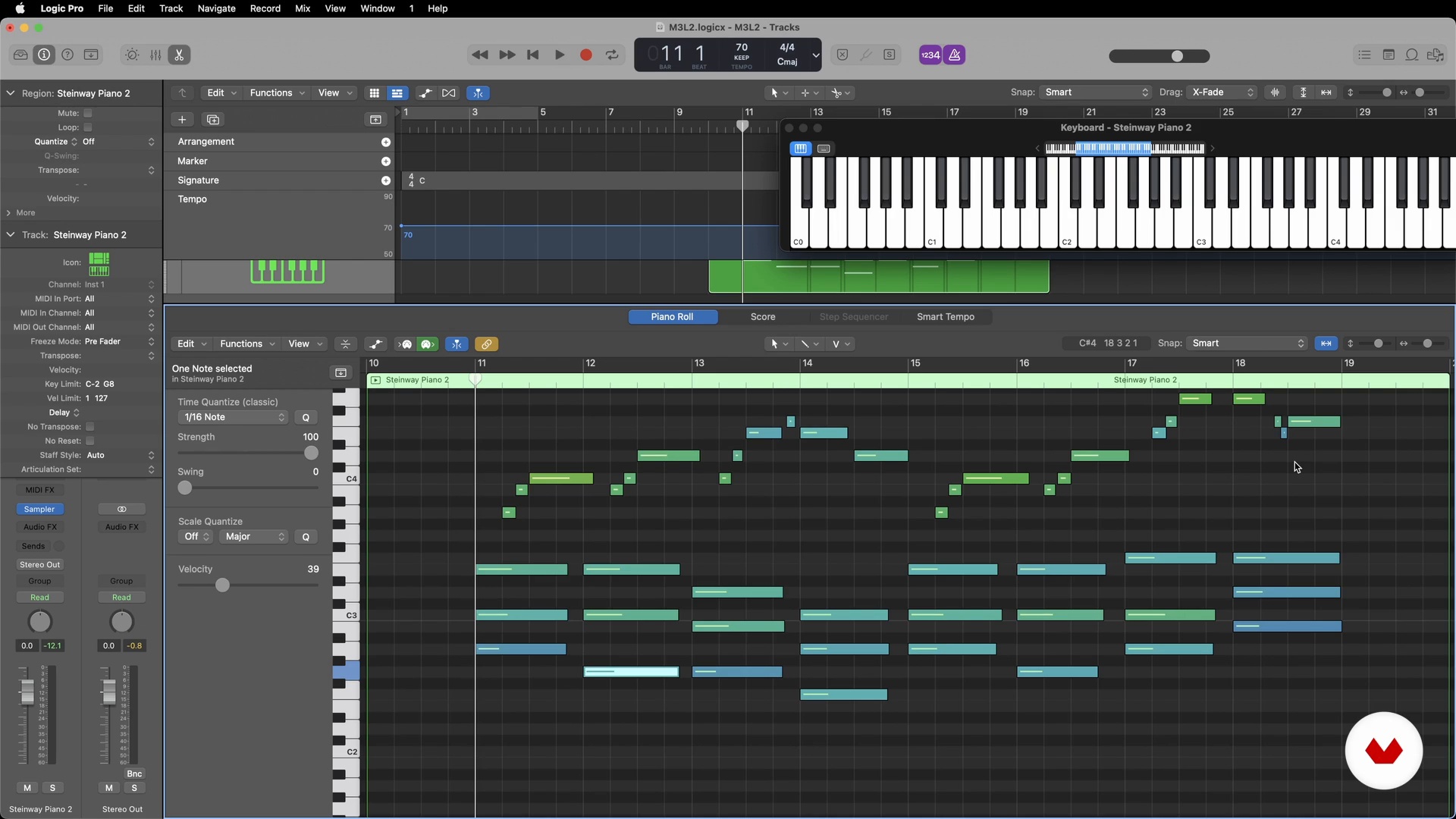Collapse the Region Steinway Piano 2 inspector
This screenshot has width=1456, height=819.
tap(11, 93)
